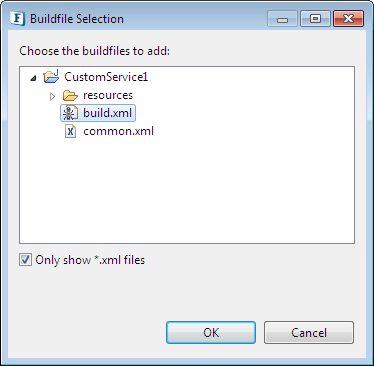Click the Ant buildfile icon beside build.xml
Viewport: 374px width, 366px height.
70,113
